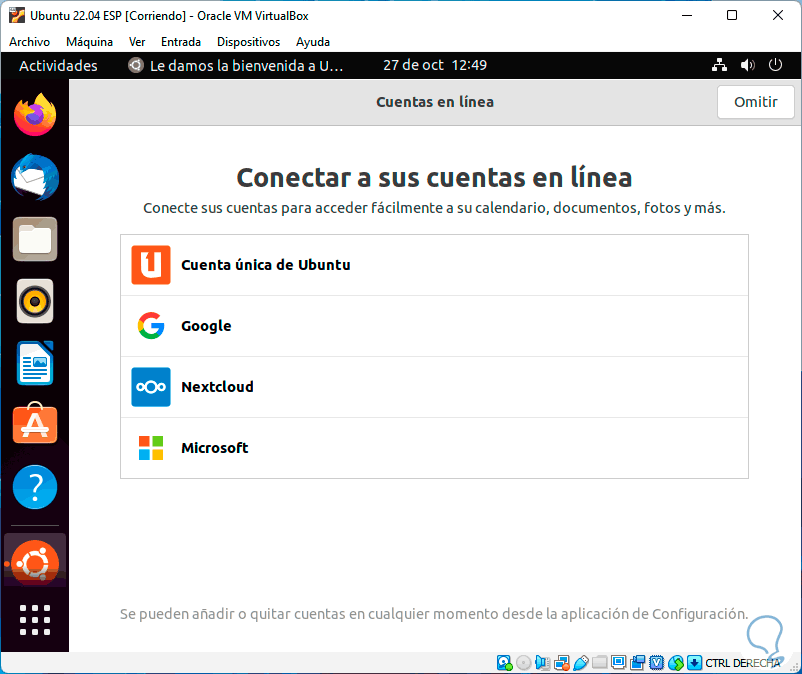This screenshot has width=802, height=674.
Task: Click the CTRL DERECHA host key label
Action: [x=743, y=663]
